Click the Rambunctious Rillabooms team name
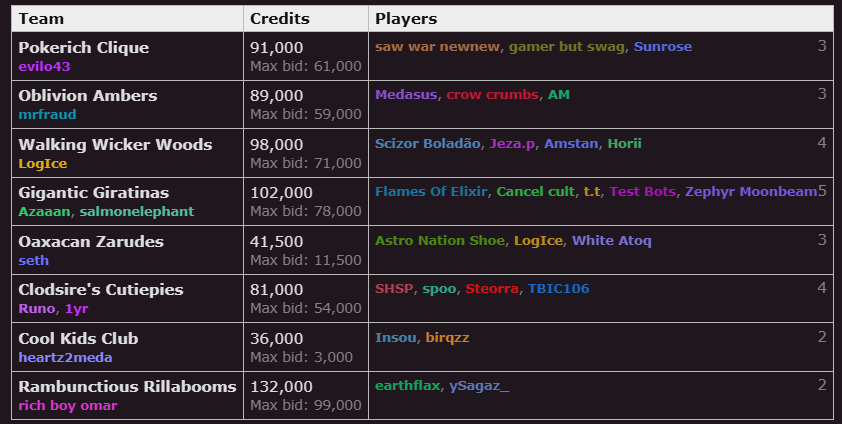Image resolution: width=842 pixels, height=424 pixels. [127, 387]
